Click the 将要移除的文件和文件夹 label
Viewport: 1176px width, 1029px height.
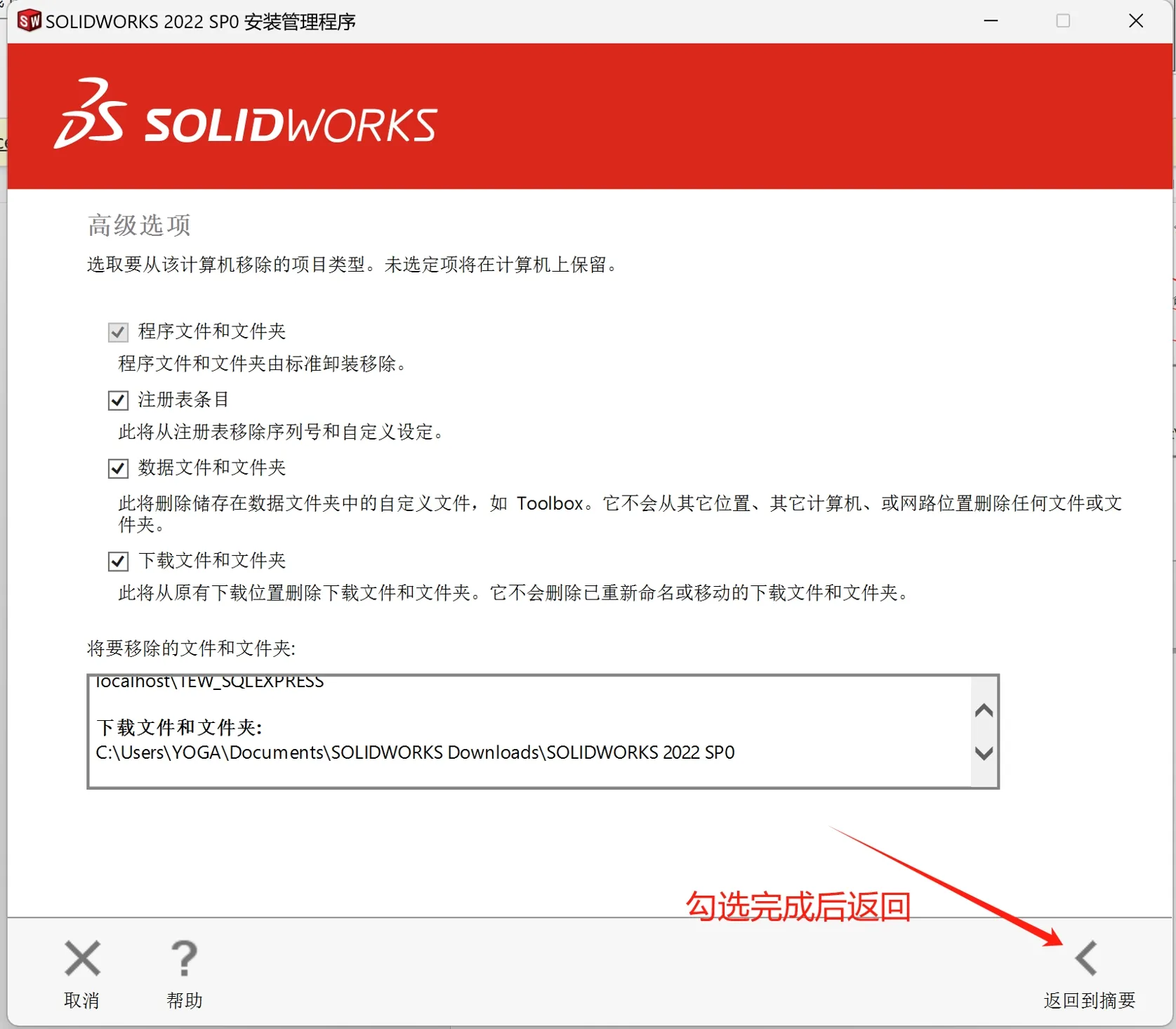[x=191, y=648]
